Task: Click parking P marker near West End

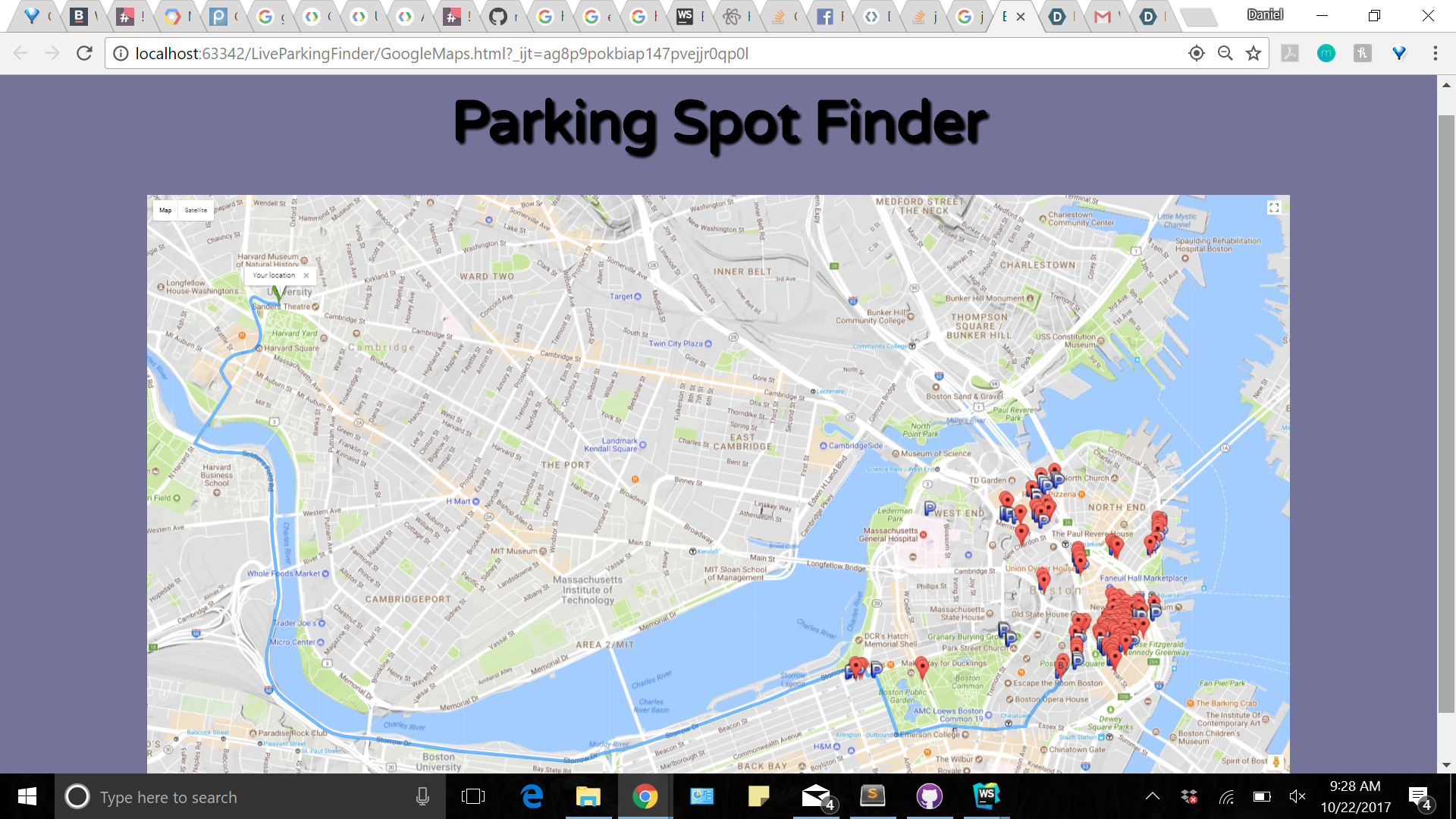Action: [x=930, y=507]
